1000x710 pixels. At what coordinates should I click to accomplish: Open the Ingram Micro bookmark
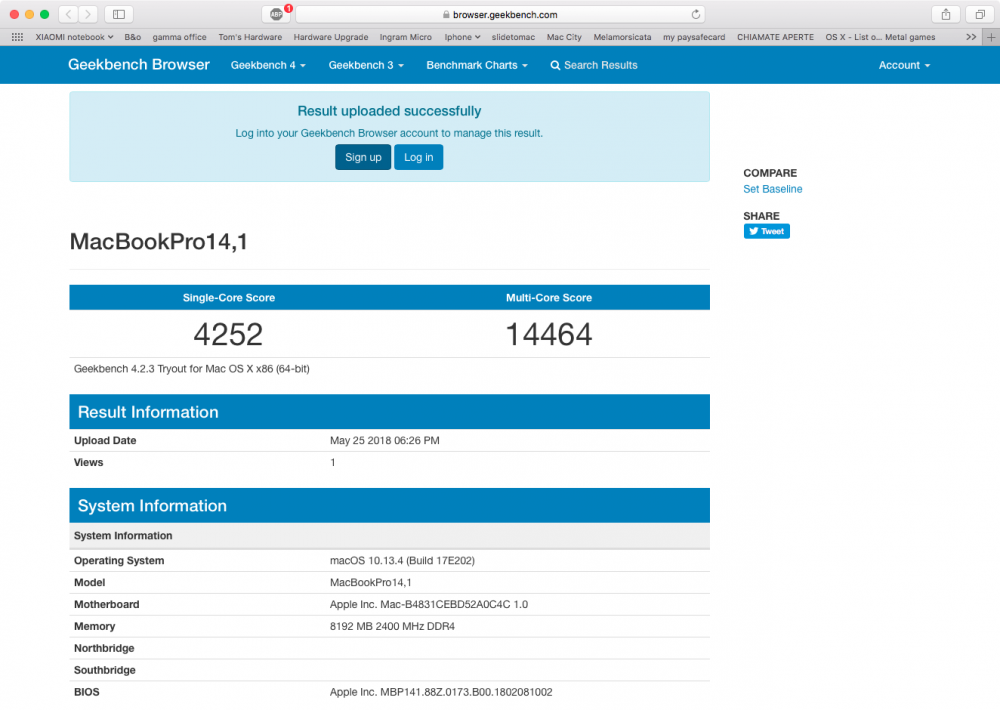pos(406,37)
